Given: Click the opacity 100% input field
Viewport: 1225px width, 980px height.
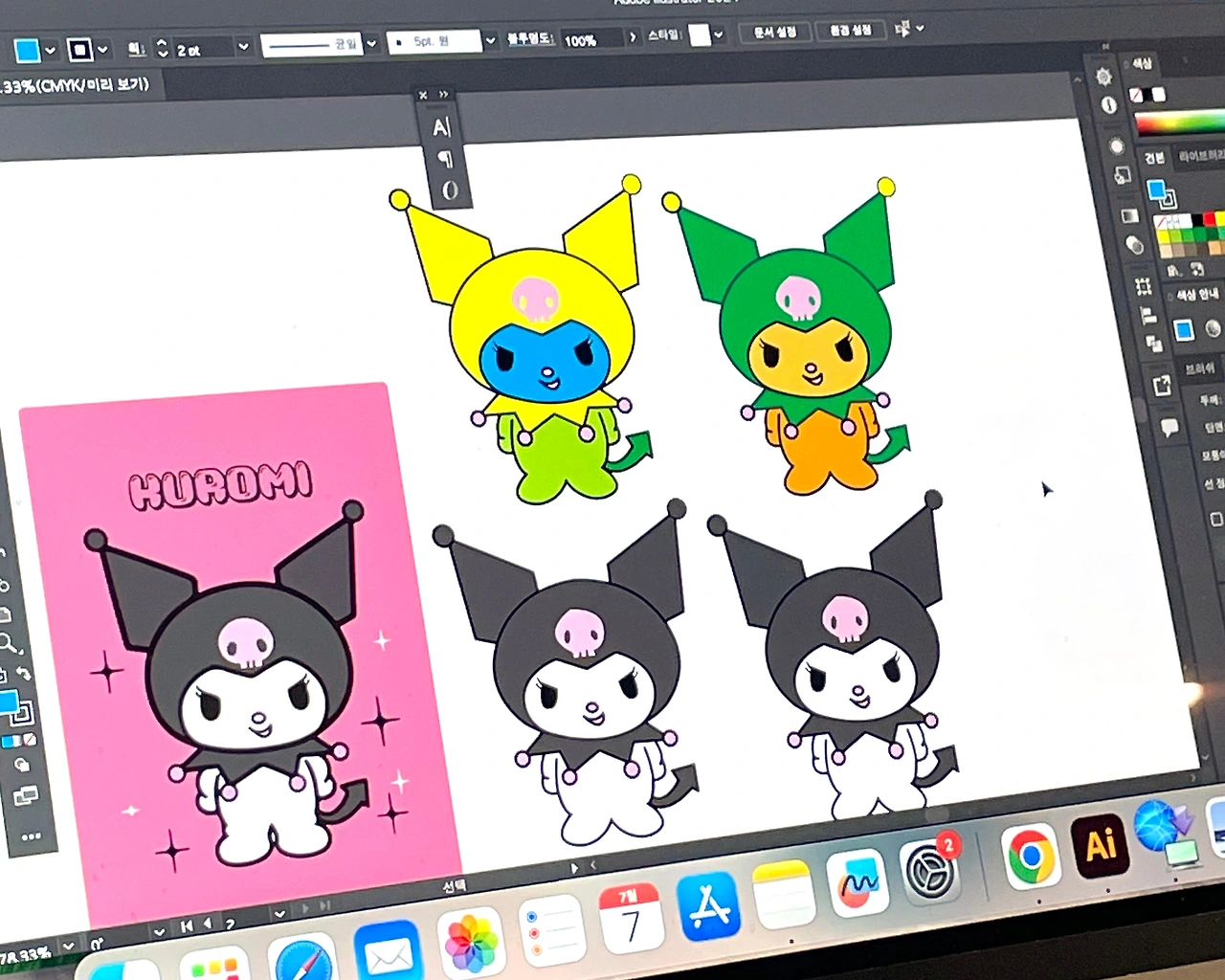Looking at the screenshot, I should [x=591, y=39].
